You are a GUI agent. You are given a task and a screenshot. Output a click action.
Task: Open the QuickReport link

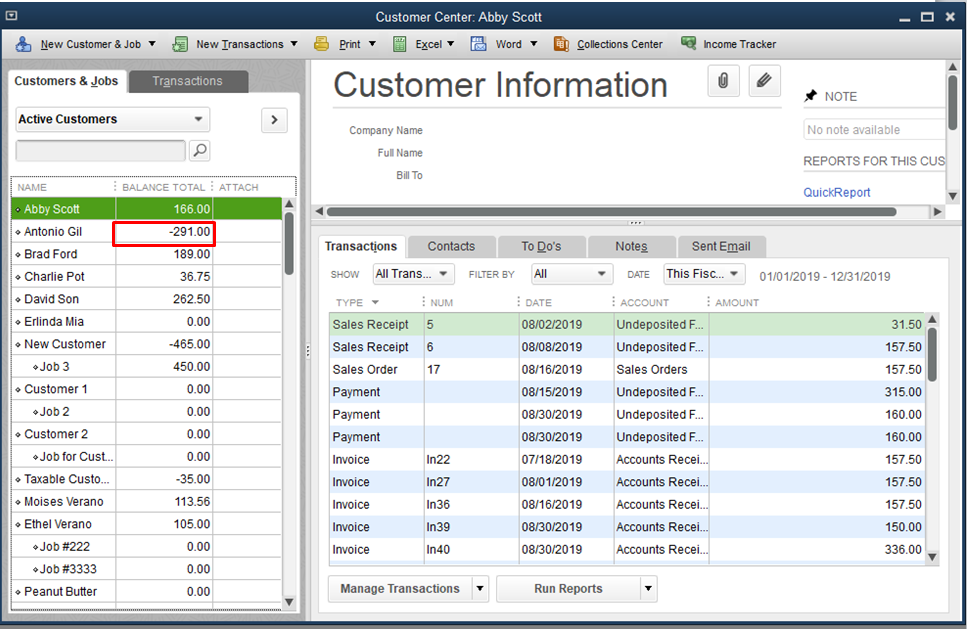pos(837,192)
